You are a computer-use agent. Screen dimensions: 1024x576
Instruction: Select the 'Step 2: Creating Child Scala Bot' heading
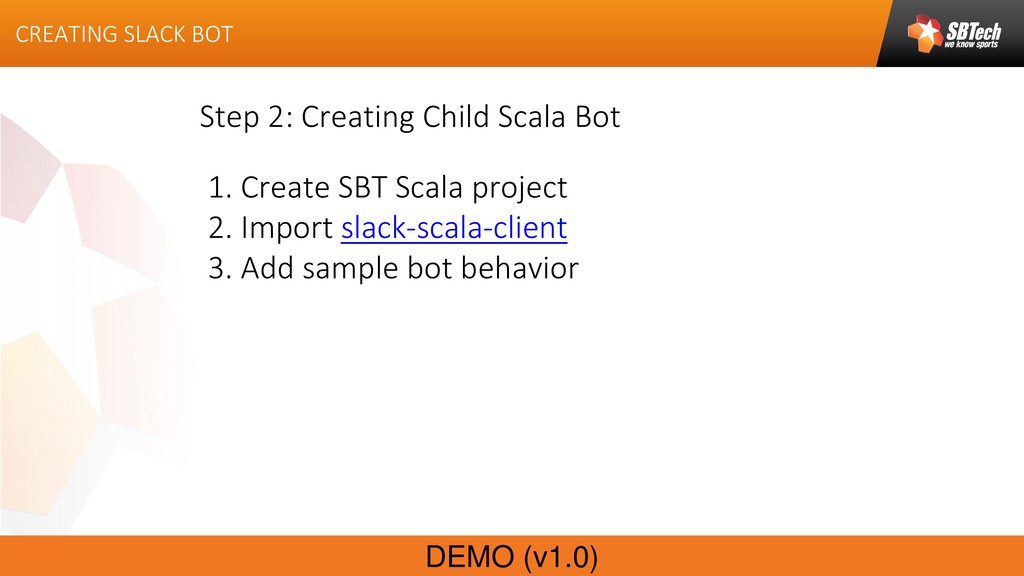(410, 118)
